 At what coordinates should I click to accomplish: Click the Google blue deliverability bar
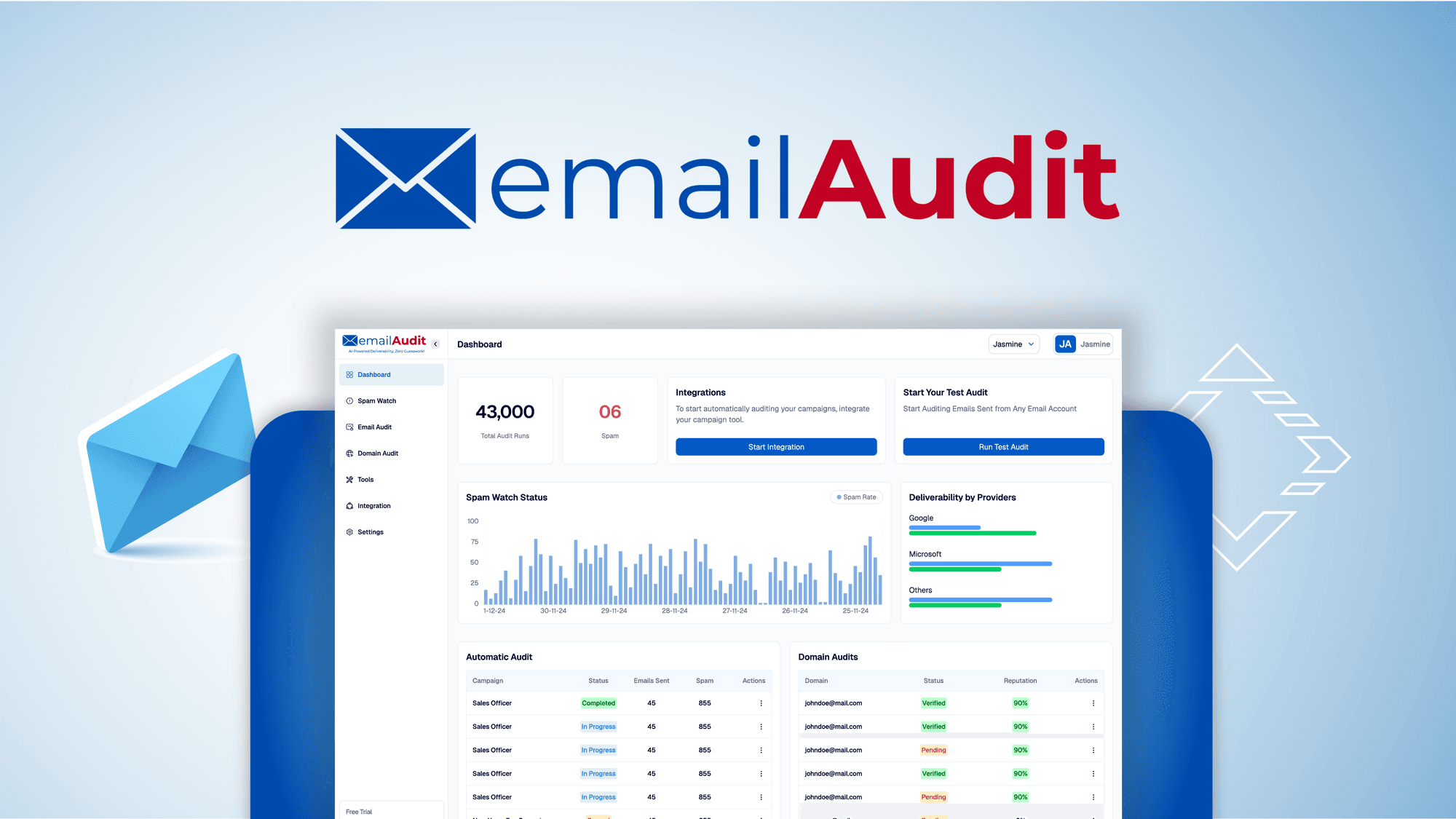pyautogui.click(x=945, y=527)
